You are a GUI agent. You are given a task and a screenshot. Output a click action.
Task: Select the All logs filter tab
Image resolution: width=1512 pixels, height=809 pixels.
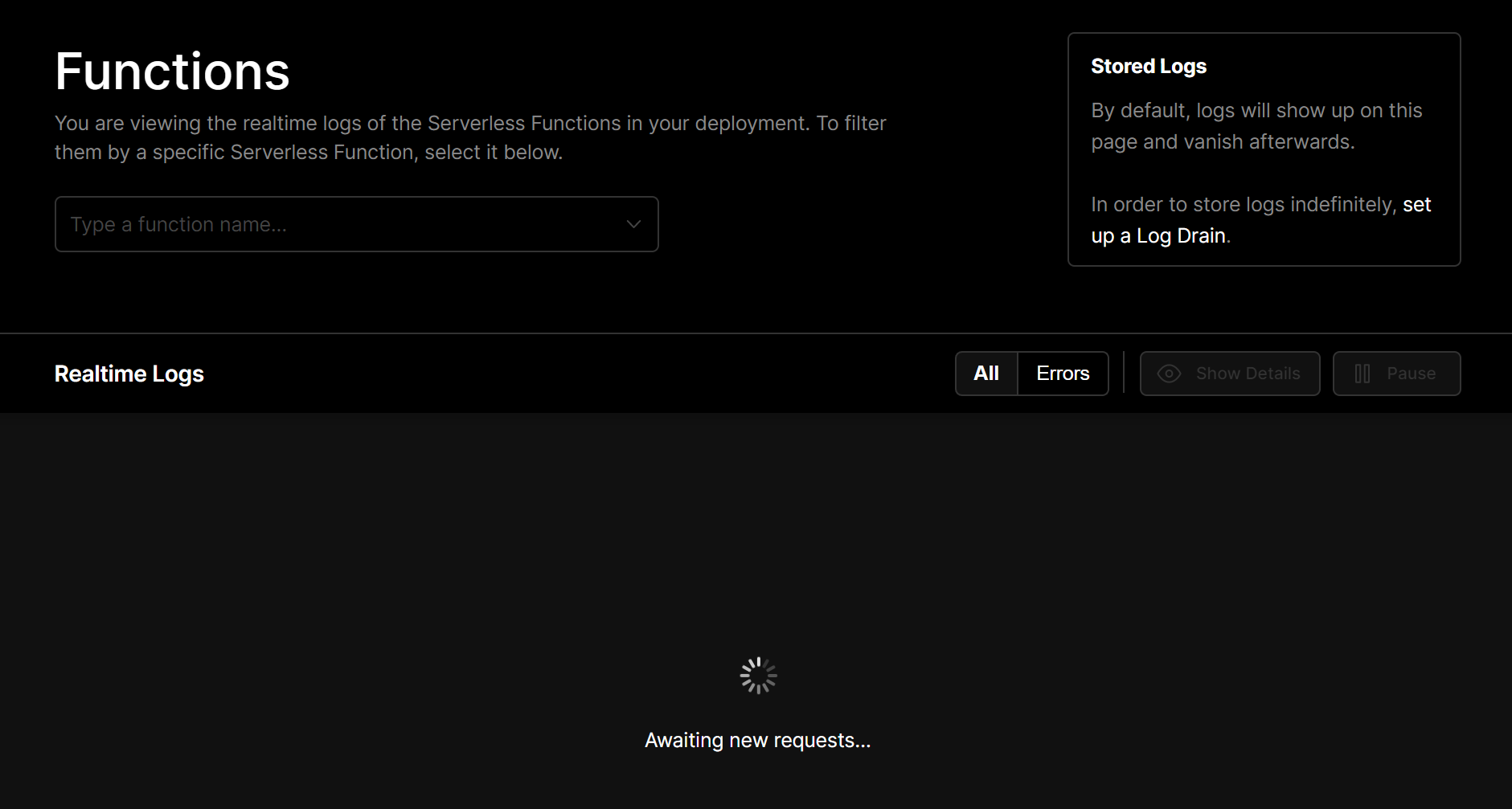pyautogui.click(x=986, y=374)
